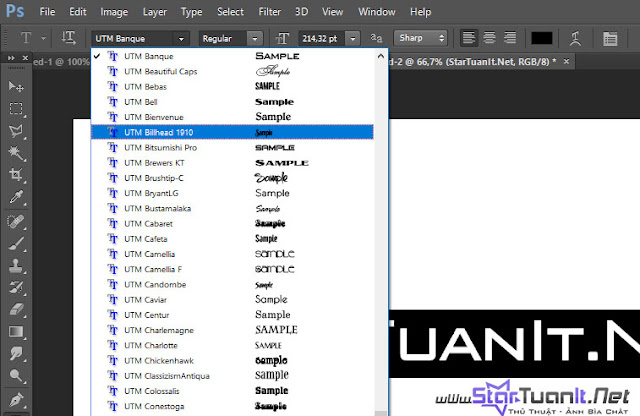
Task: Click font list scroll up arrow
Action: pyautogui.click(x=380, y=56)
